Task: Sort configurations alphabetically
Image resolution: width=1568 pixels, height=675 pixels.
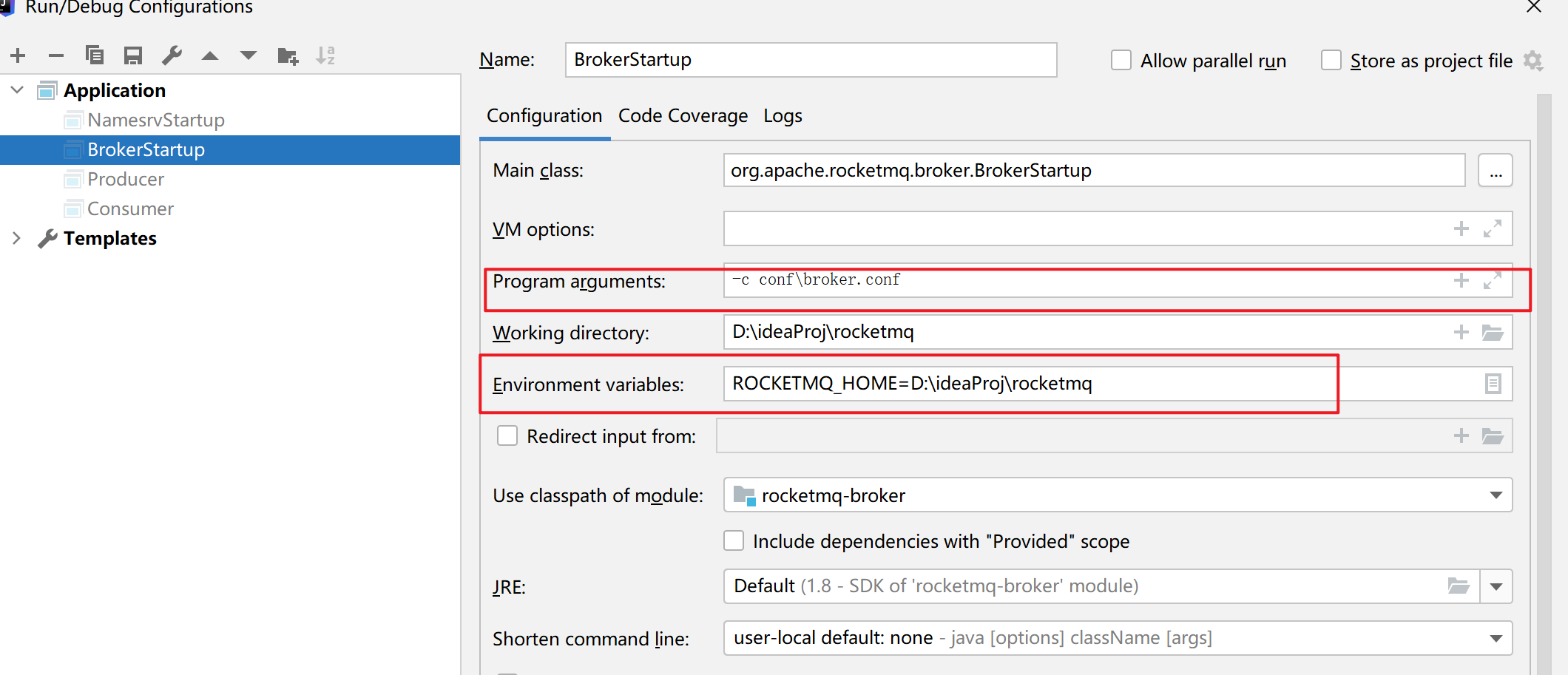Action: tap(325, 55)
